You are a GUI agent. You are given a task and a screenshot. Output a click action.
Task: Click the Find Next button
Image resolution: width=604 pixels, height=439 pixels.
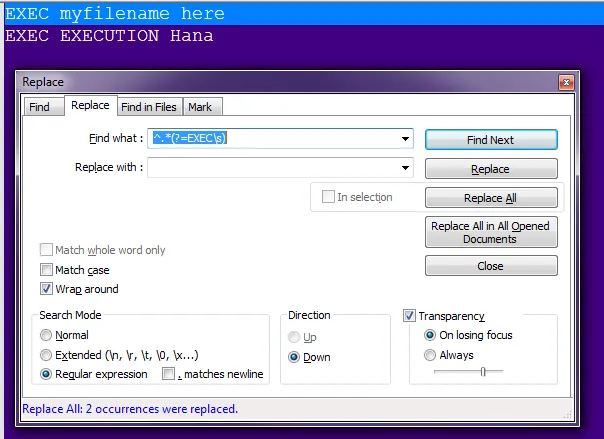pyautogui.click(x=491, y=139)
